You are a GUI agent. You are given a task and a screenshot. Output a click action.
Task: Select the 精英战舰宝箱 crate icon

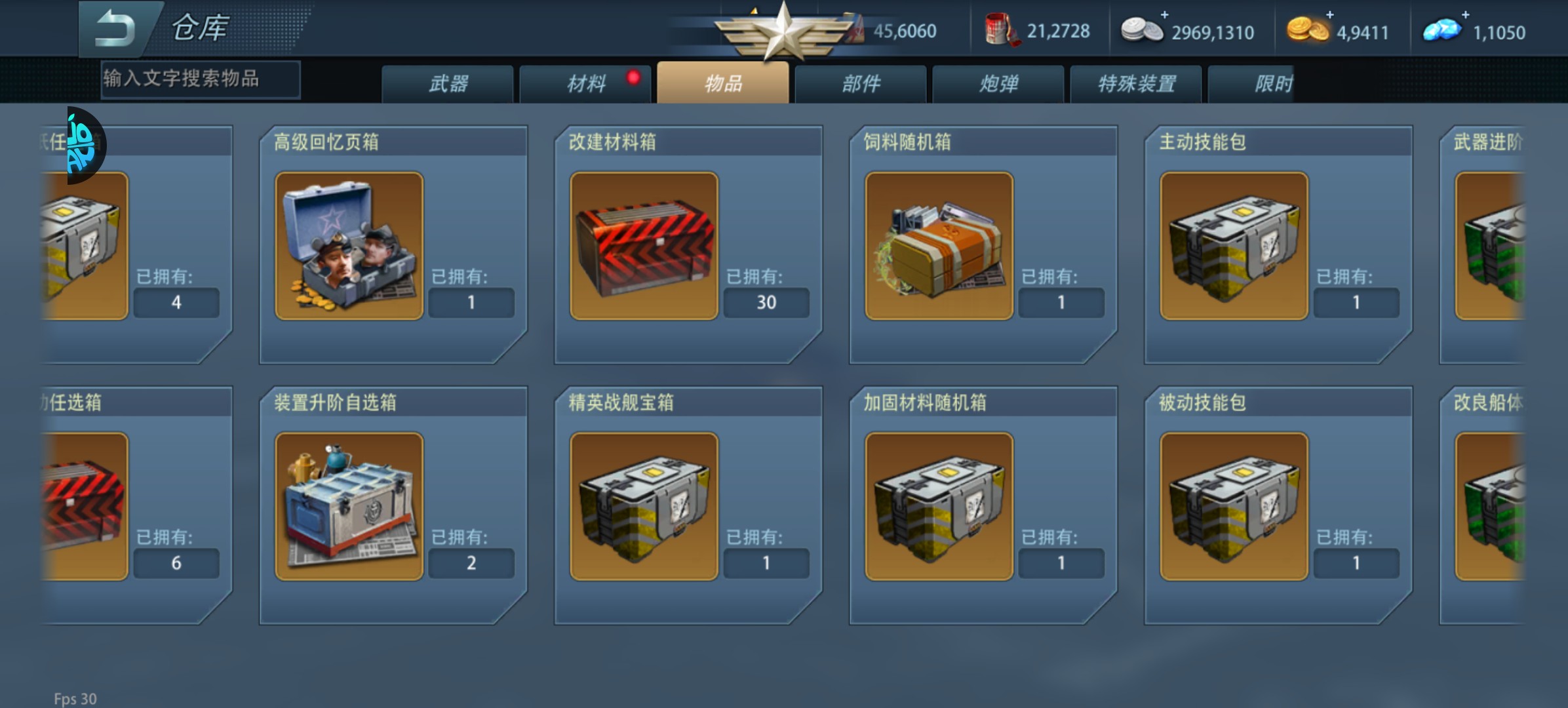tap(644, 506)
